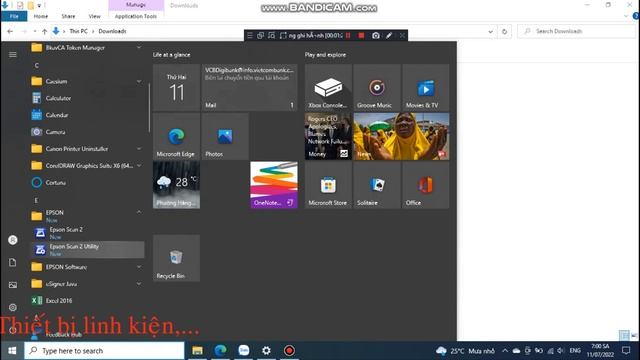This screenshot has height=360, width=640.
Task: Open the Xbox Console Companion tile
Action: click(x=328, y=87)
